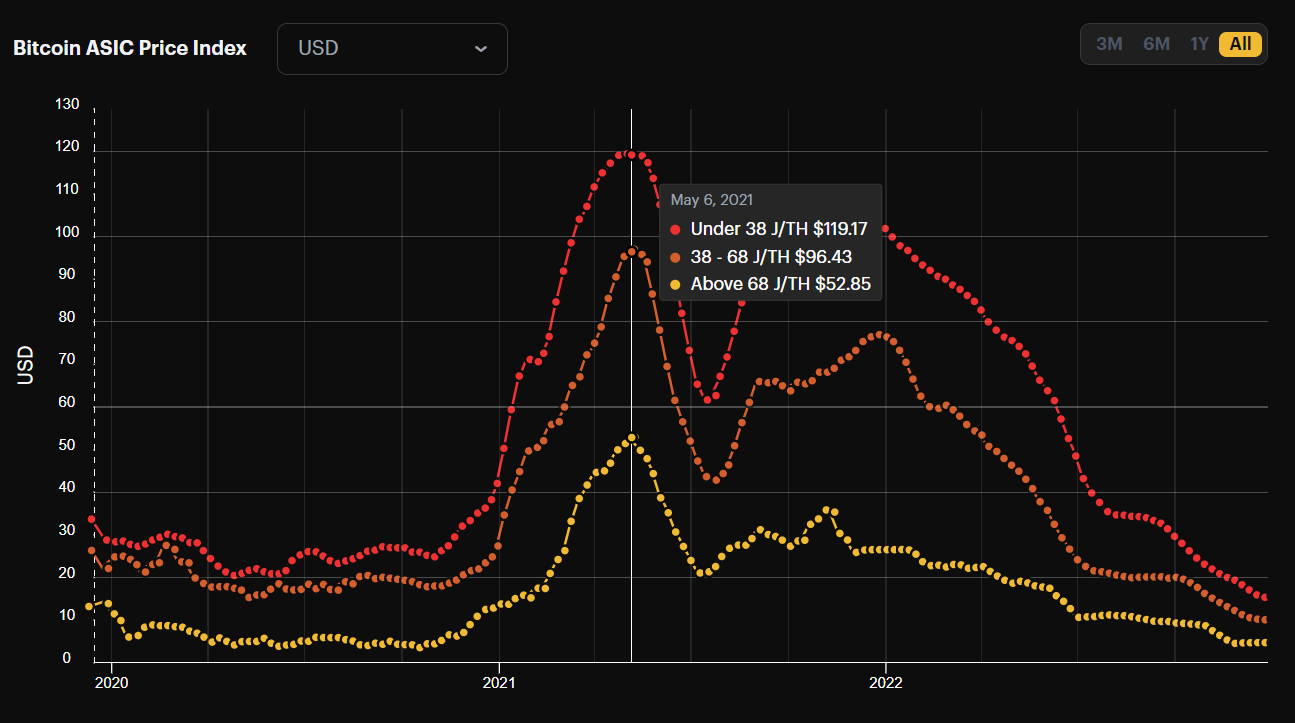Select the 3M time range
Screen dimensions: 1295x723
point(1109,44)
